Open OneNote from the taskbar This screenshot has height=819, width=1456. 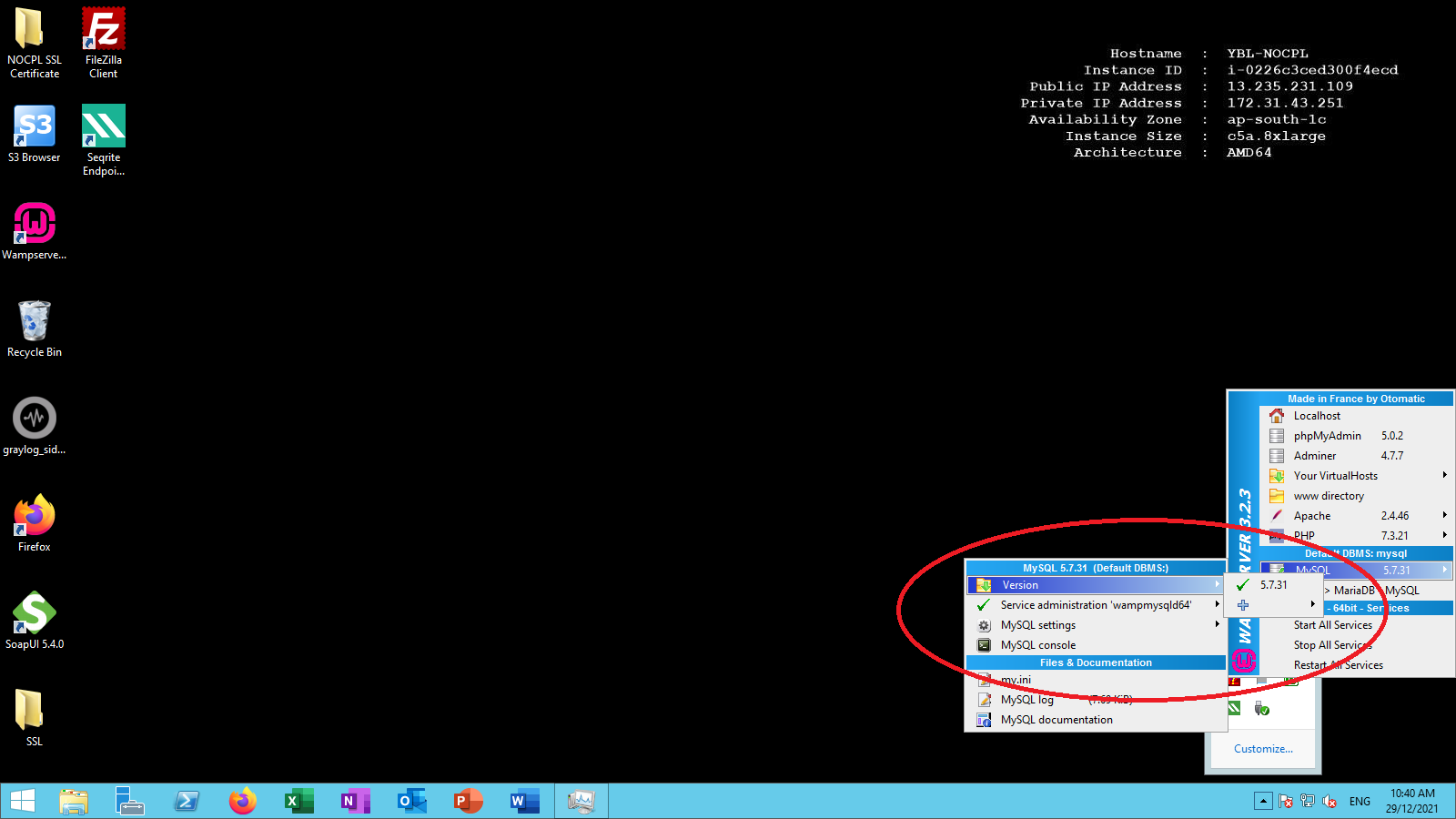(356, 801)
